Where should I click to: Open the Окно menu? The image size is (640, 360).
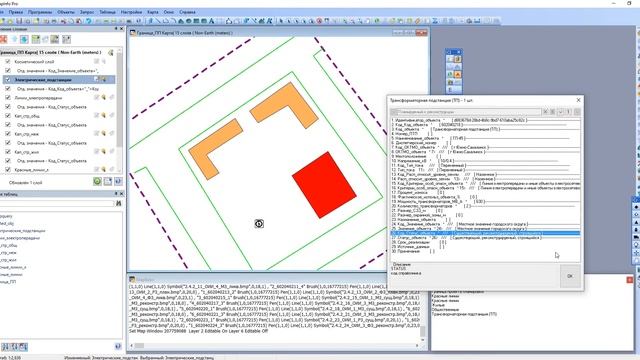coord(169,12)
